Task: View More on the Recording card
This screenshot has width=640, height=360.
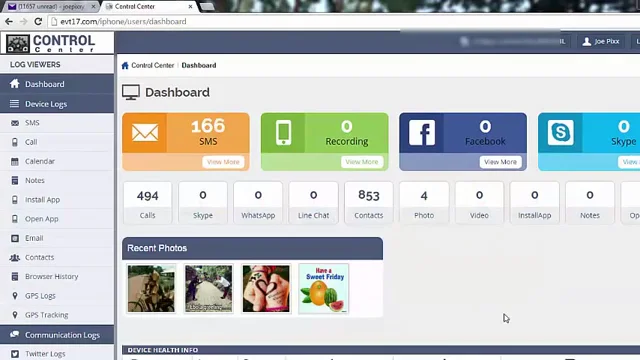Action: (x=362, y=162)
